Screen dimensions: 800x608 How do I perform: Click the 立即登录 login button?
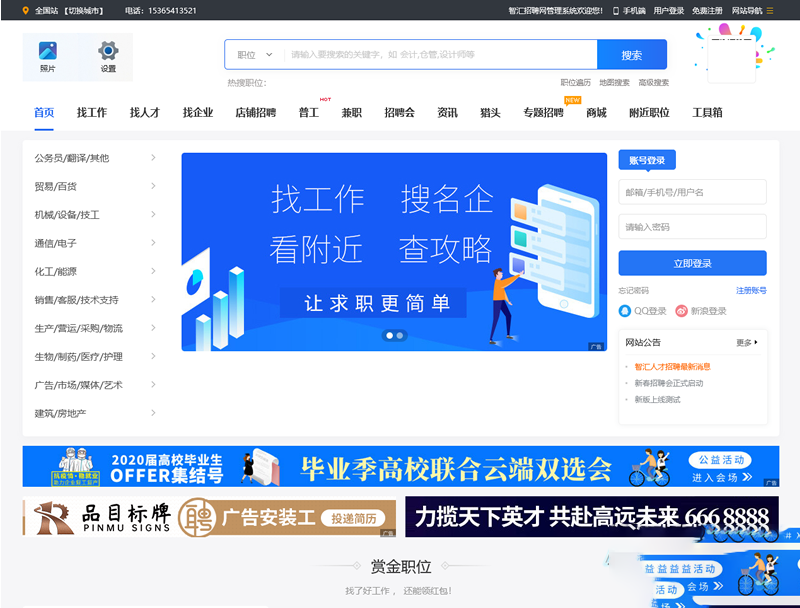click(692, 263)
